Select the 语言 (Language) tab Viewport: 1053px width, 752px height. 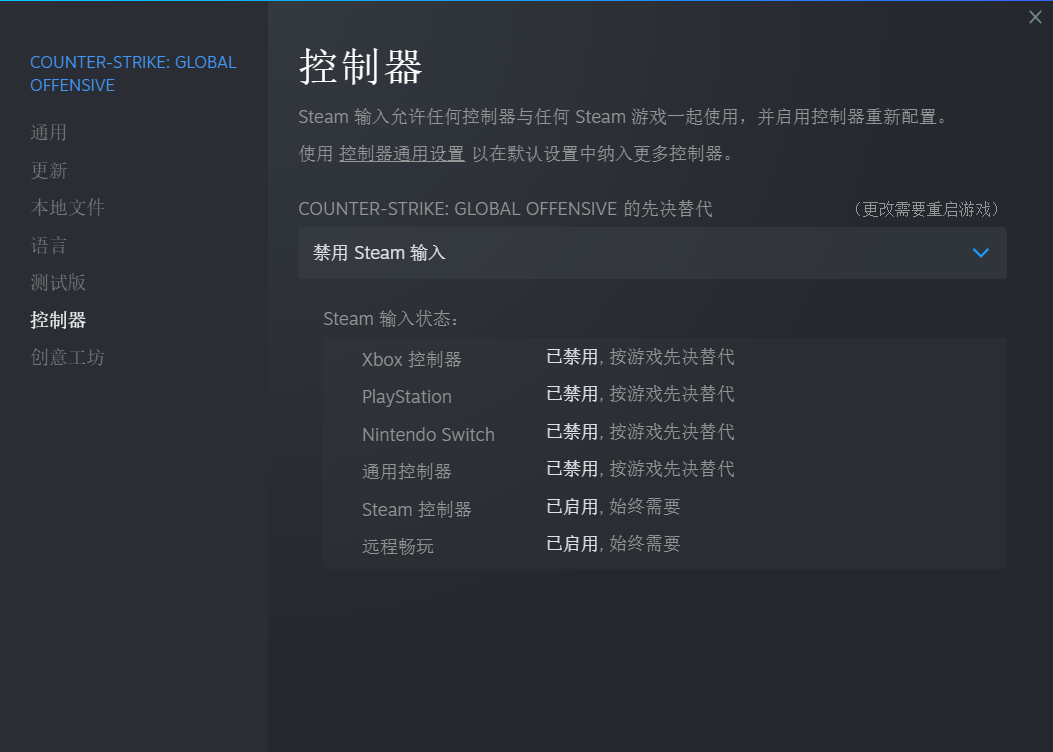coord(48,245)
